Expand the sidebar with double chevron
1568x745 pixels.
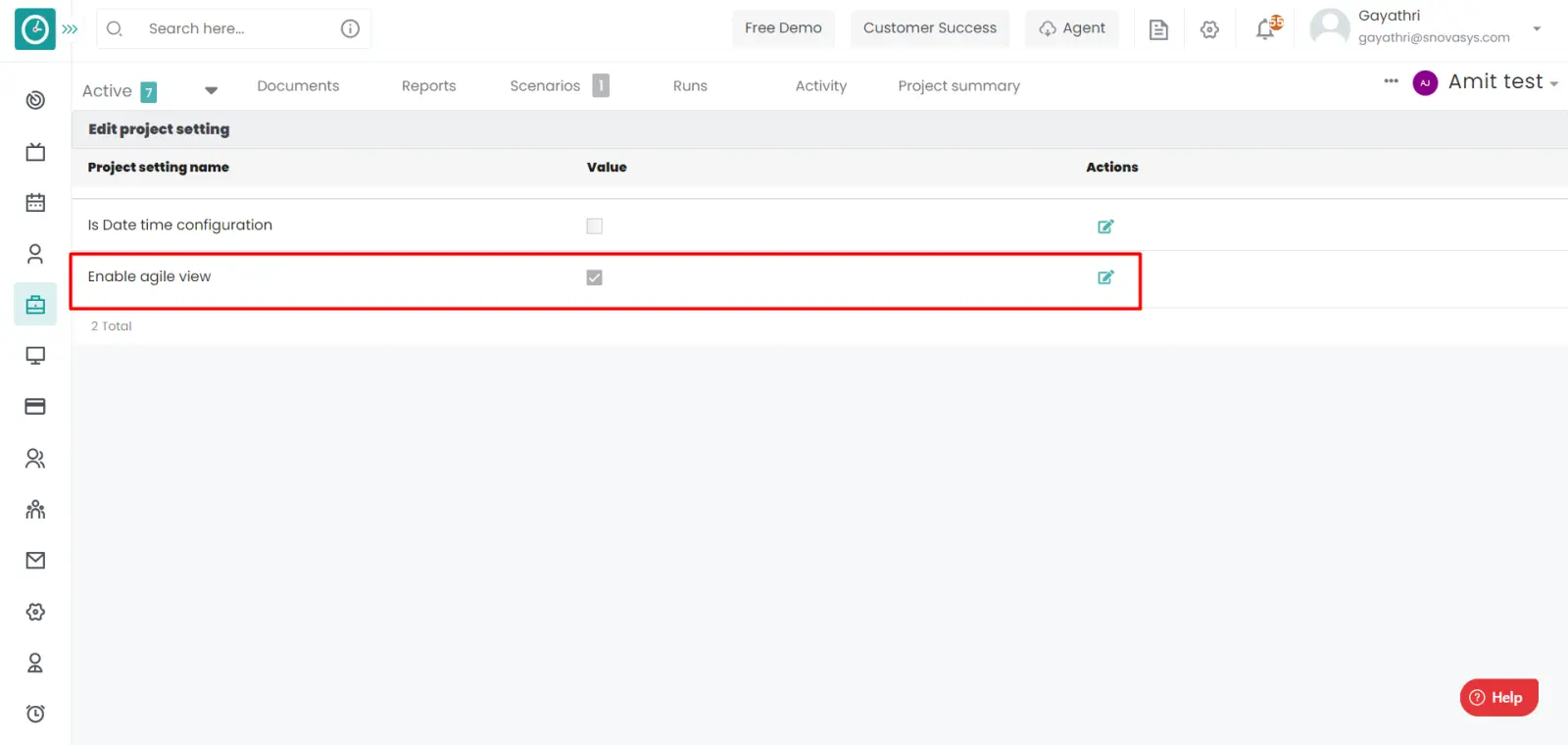[x=70, y=29]
